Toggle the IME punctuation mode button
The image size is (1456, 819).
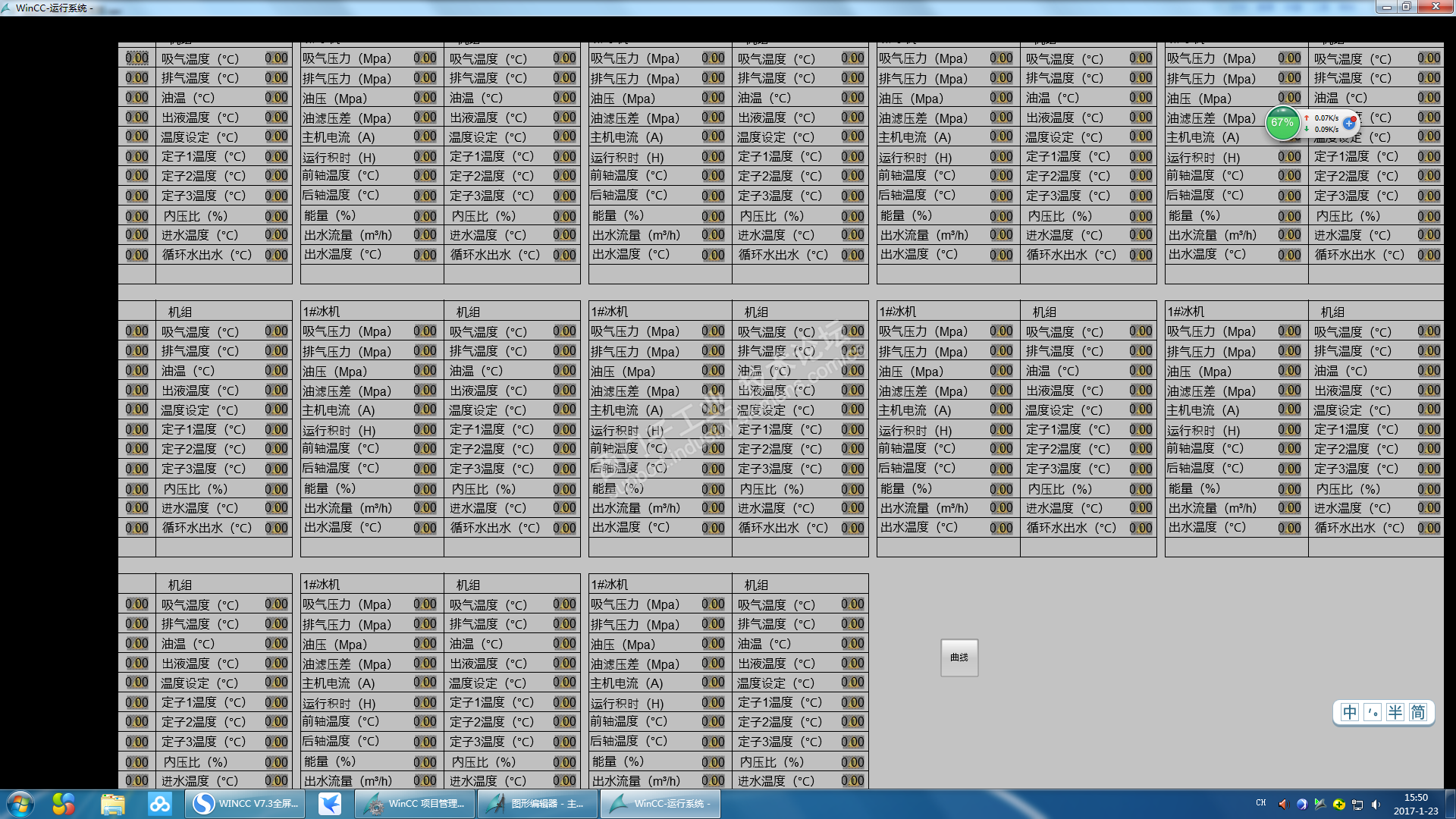tap(1372, 713)
